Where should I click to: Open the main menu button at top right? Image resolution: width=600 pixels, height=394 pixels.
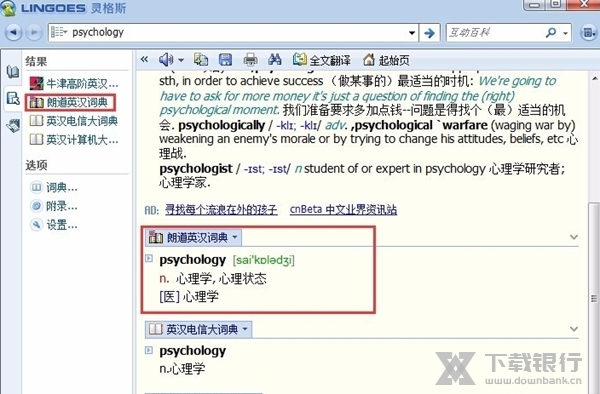point(589,33)
